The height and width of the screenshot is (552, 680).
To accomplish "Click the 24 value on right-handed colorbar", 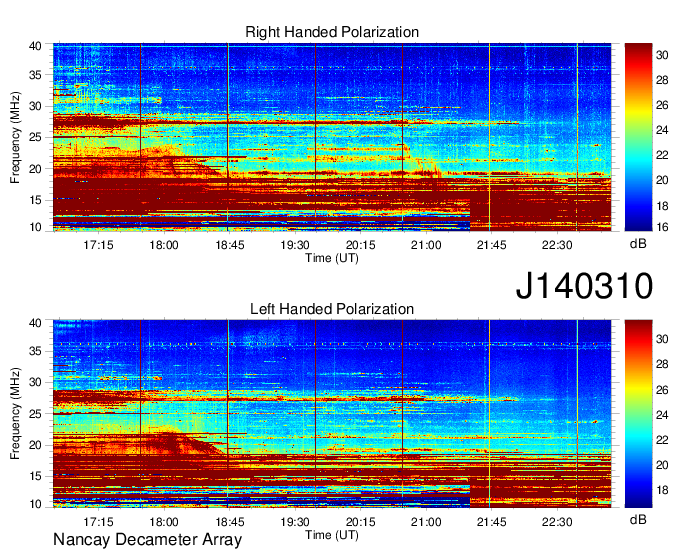I will coord(662,130).
